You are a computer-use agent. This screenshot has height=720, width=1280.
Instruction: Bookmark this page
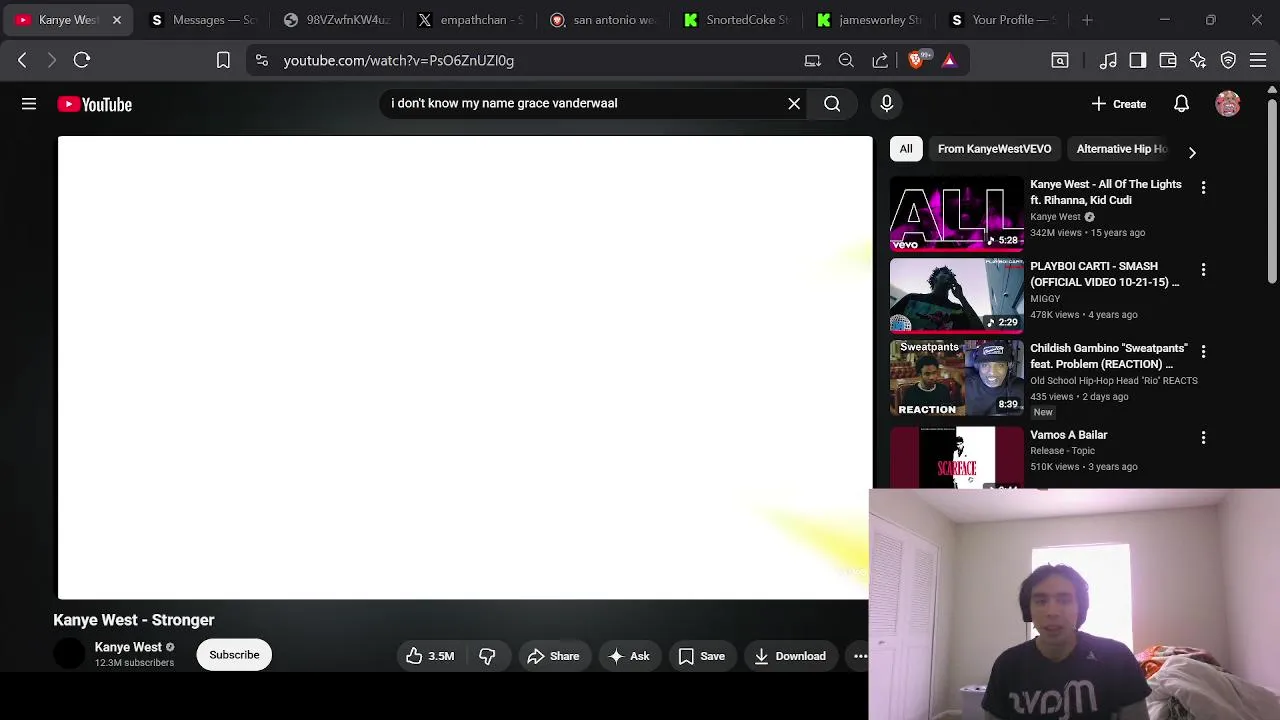[x=223, y=60]
